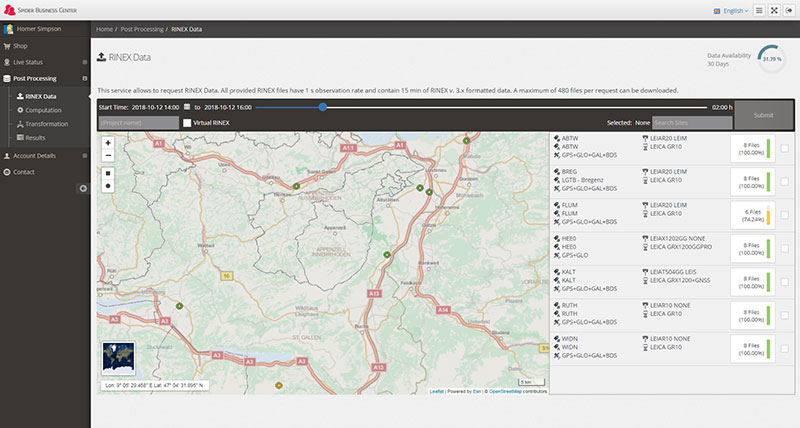Click the LGTB - Bregenz station name
The height and width of the screenshot is (428, 800).
[x=583, y=180]
